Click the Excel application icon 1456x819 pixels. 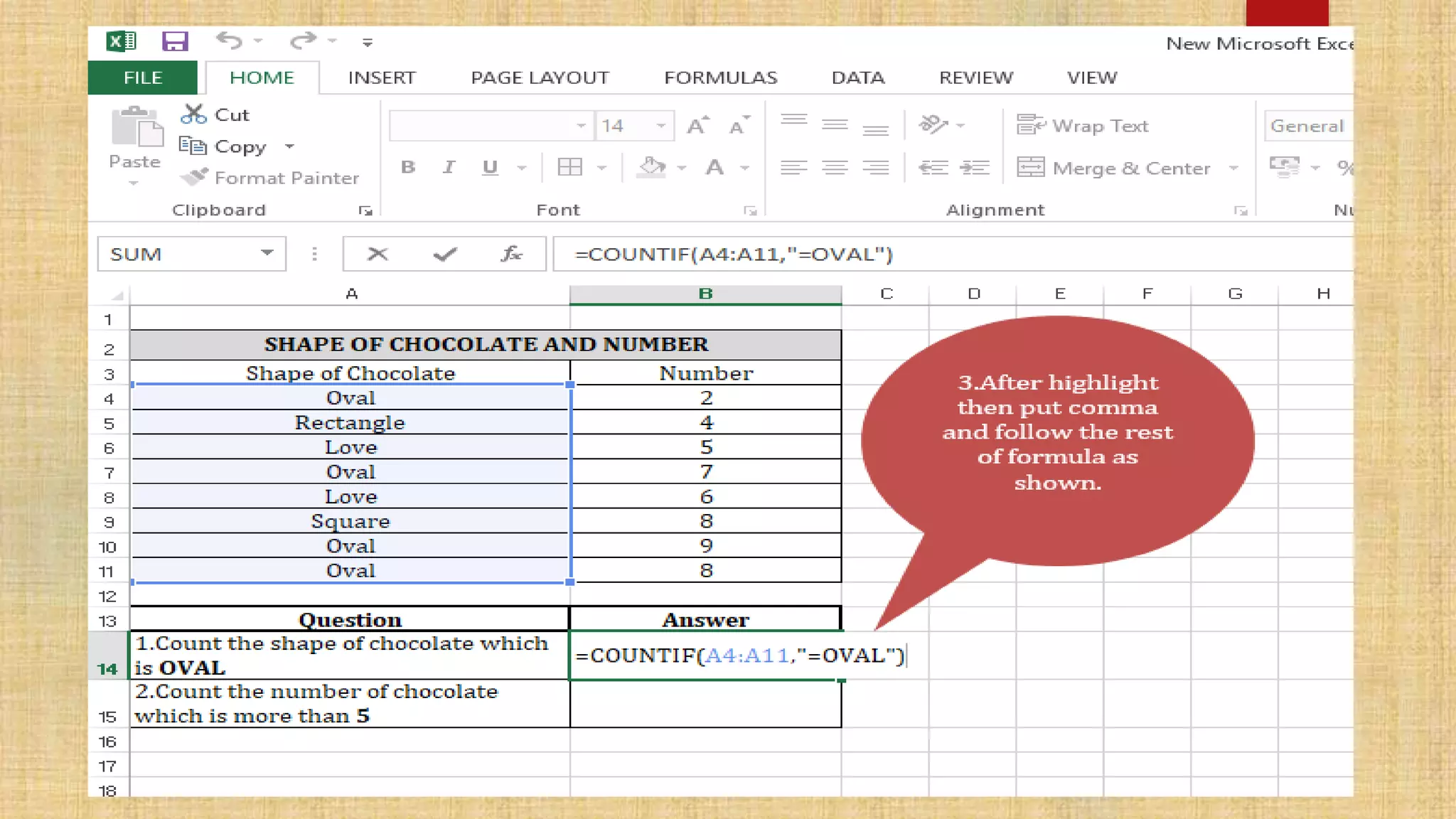121,41
